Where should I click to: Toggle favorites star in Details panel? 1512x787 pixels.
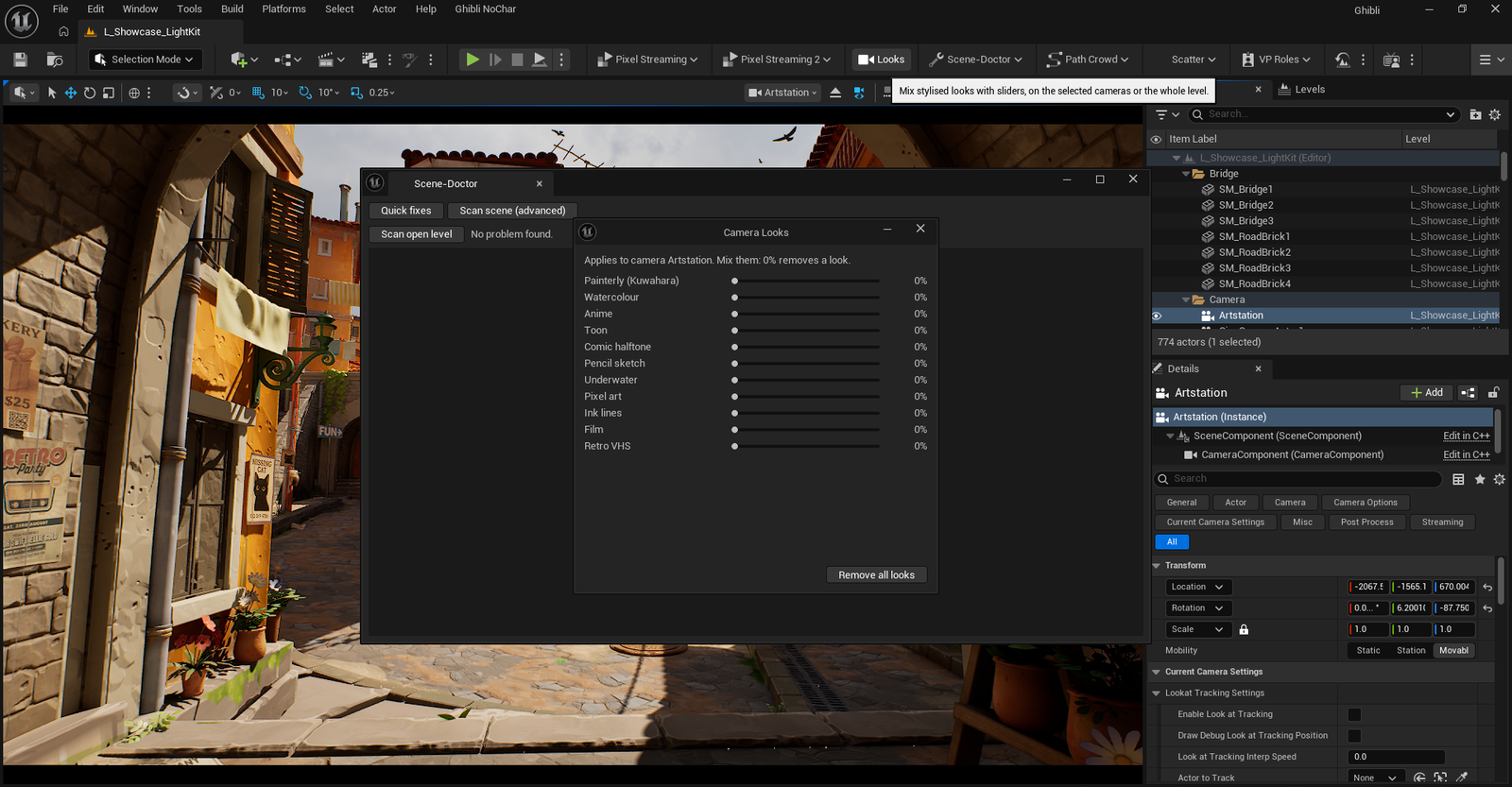[x=1480, y=479]
